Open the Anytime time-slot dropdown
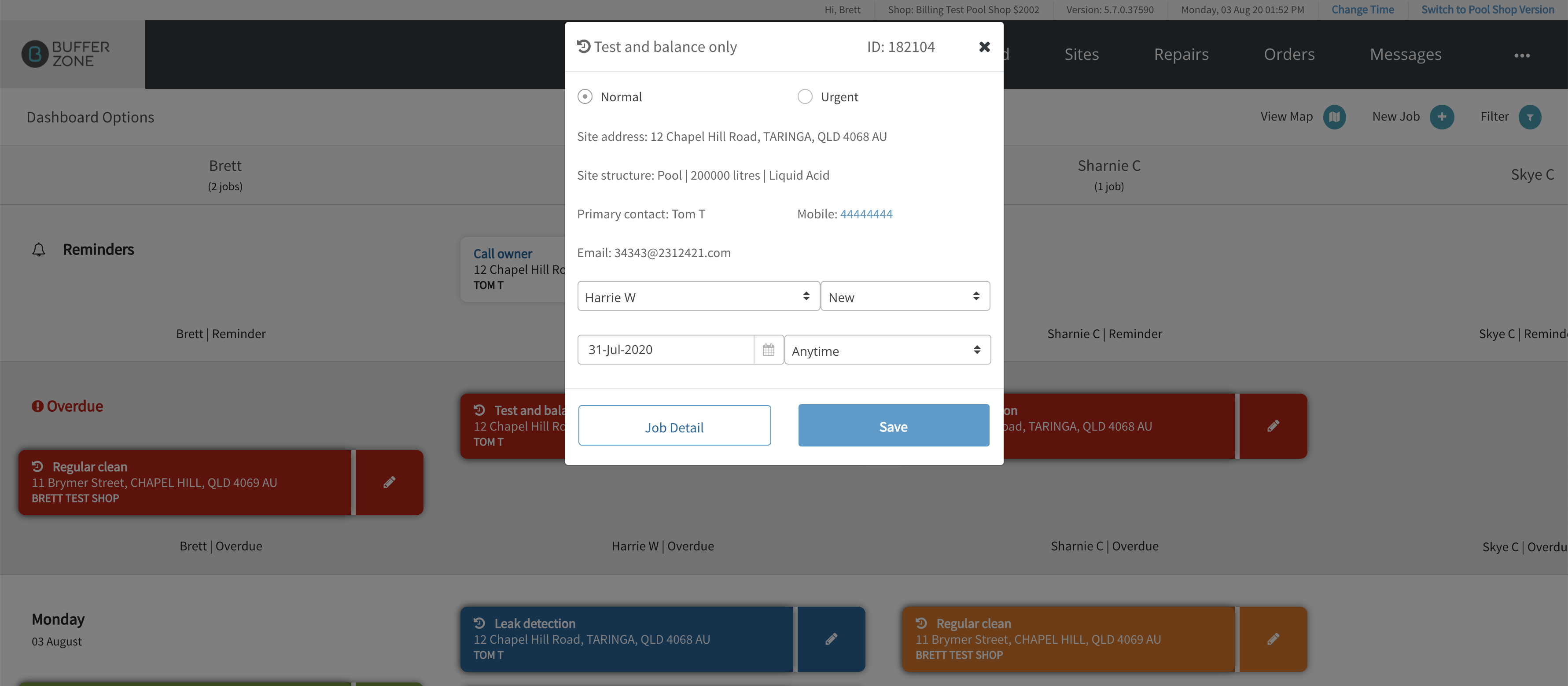Viewport: 1568px width, 686px height. coord(887,350)
